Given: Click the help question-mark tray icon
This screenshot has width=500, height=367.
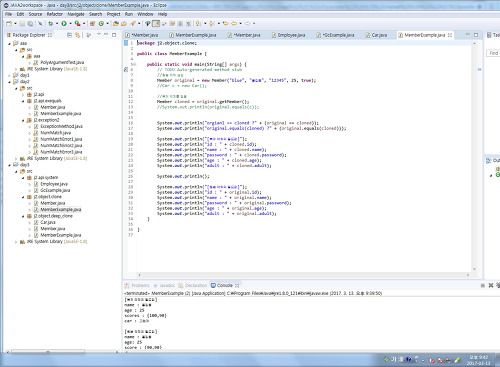Looking at the screenshot, I should 409,360.
